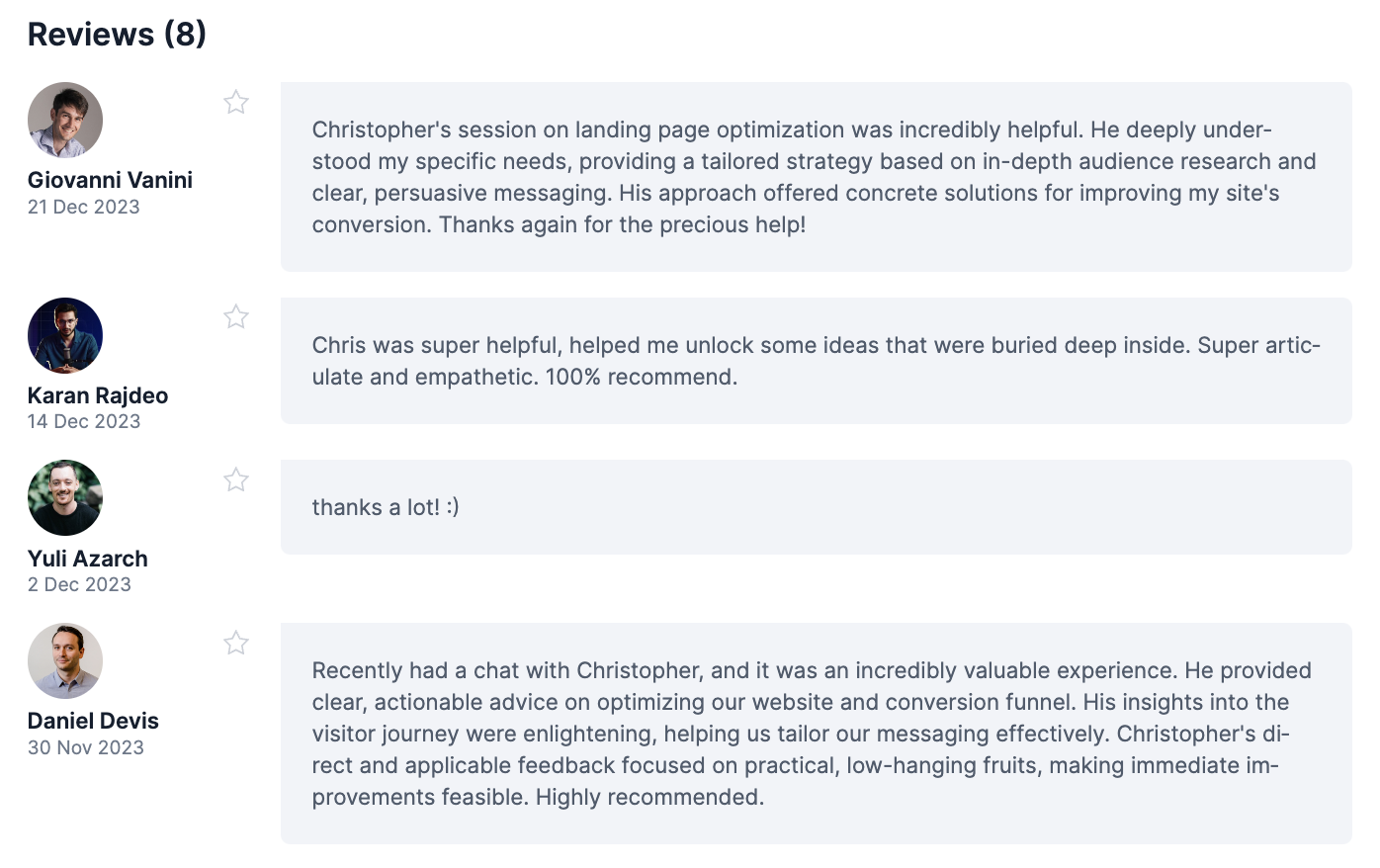This screenshot has height=868, width=1380.
Task: Toggle the star beside Karan Rajdeo's review
Action: pyautogui.click(x=235, y=316)
